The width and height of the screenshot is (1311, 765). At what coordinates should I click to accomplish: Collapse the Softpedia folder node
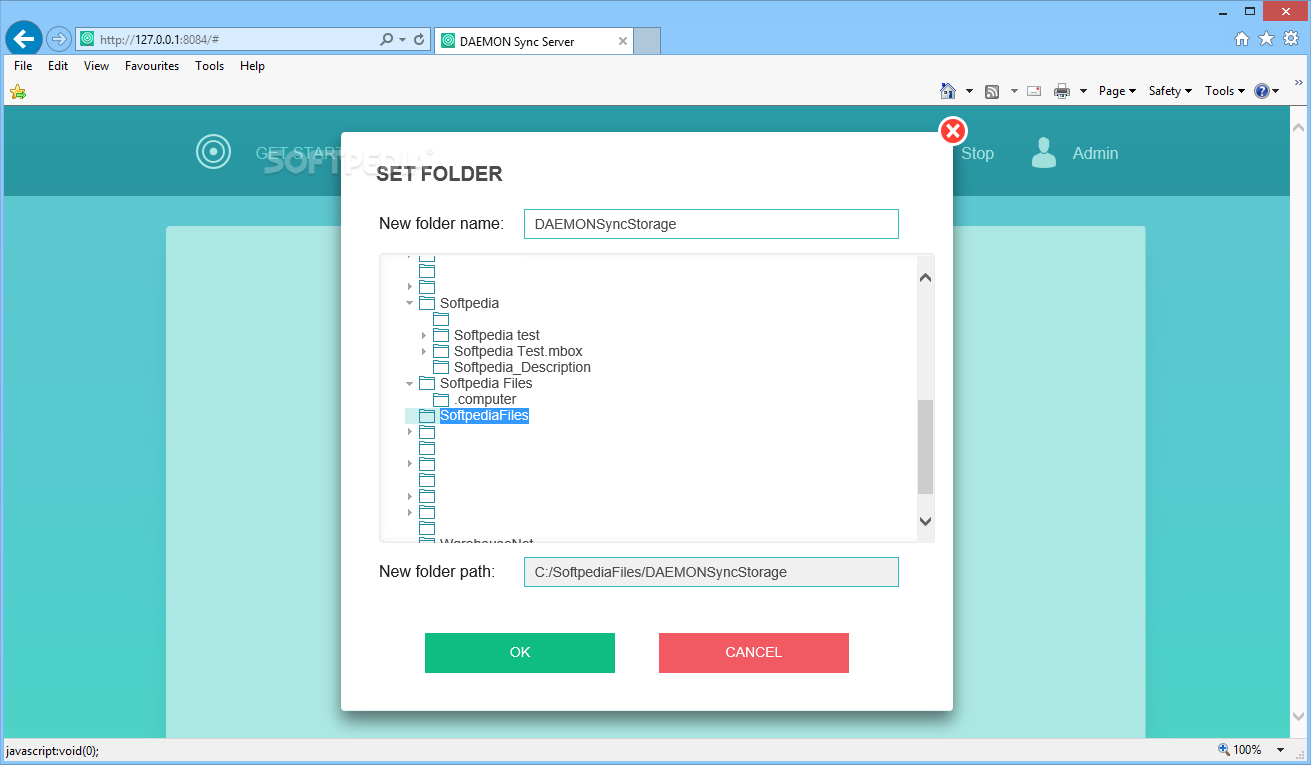[409, 303]
